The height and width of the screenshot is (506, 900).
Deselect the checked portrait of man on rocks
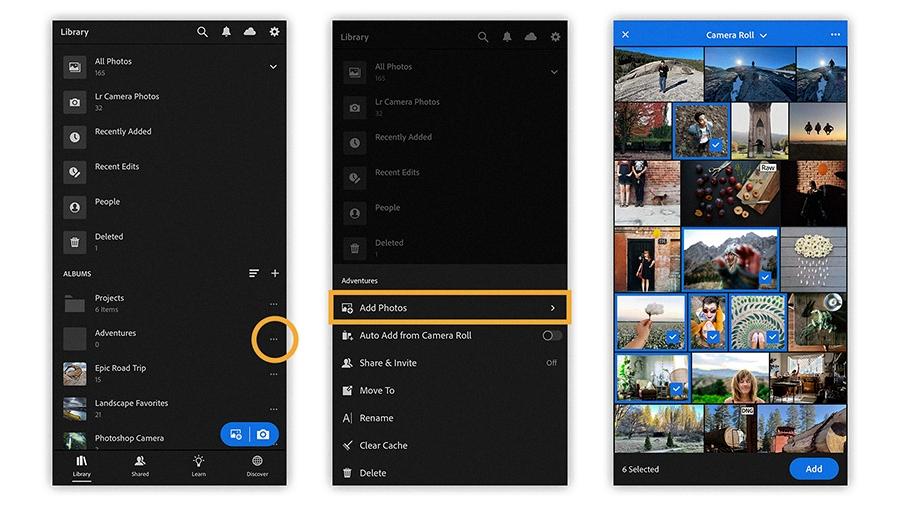click(701, 131)
